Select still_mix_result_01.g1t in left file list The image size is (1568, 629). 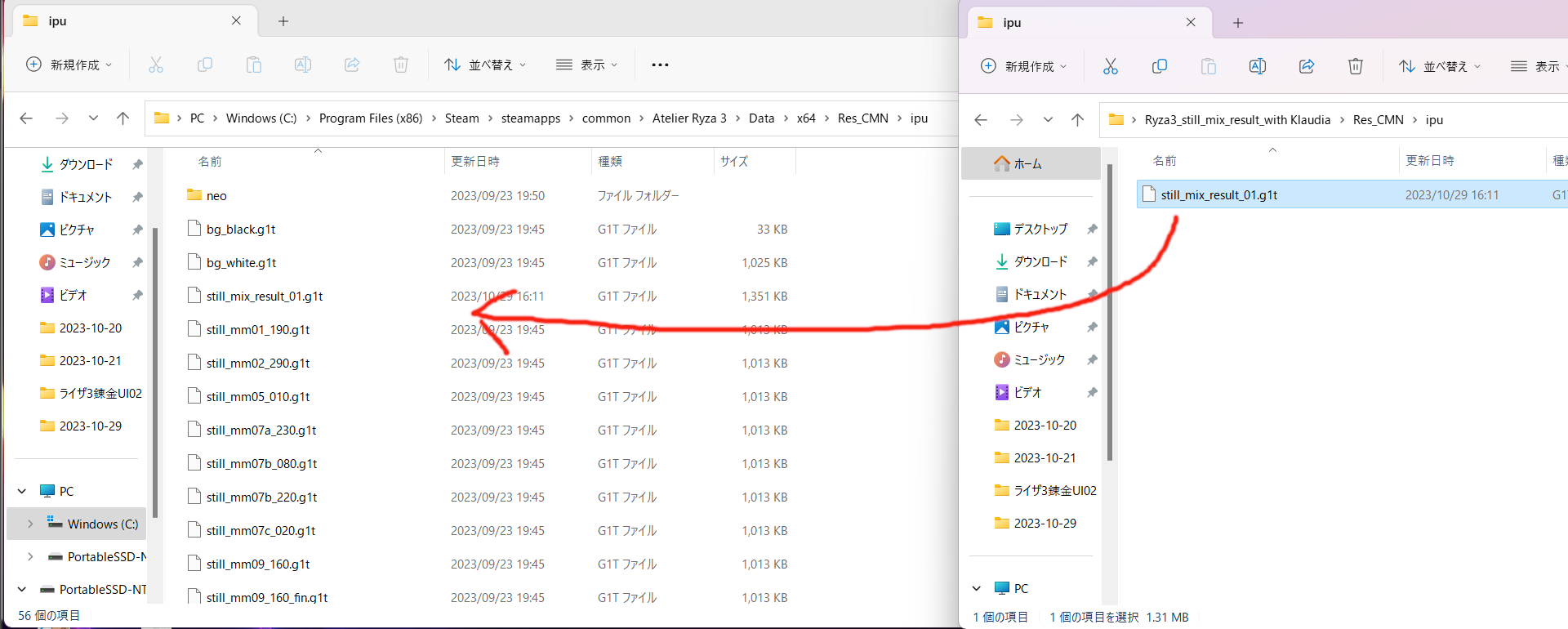click(488, 297)
